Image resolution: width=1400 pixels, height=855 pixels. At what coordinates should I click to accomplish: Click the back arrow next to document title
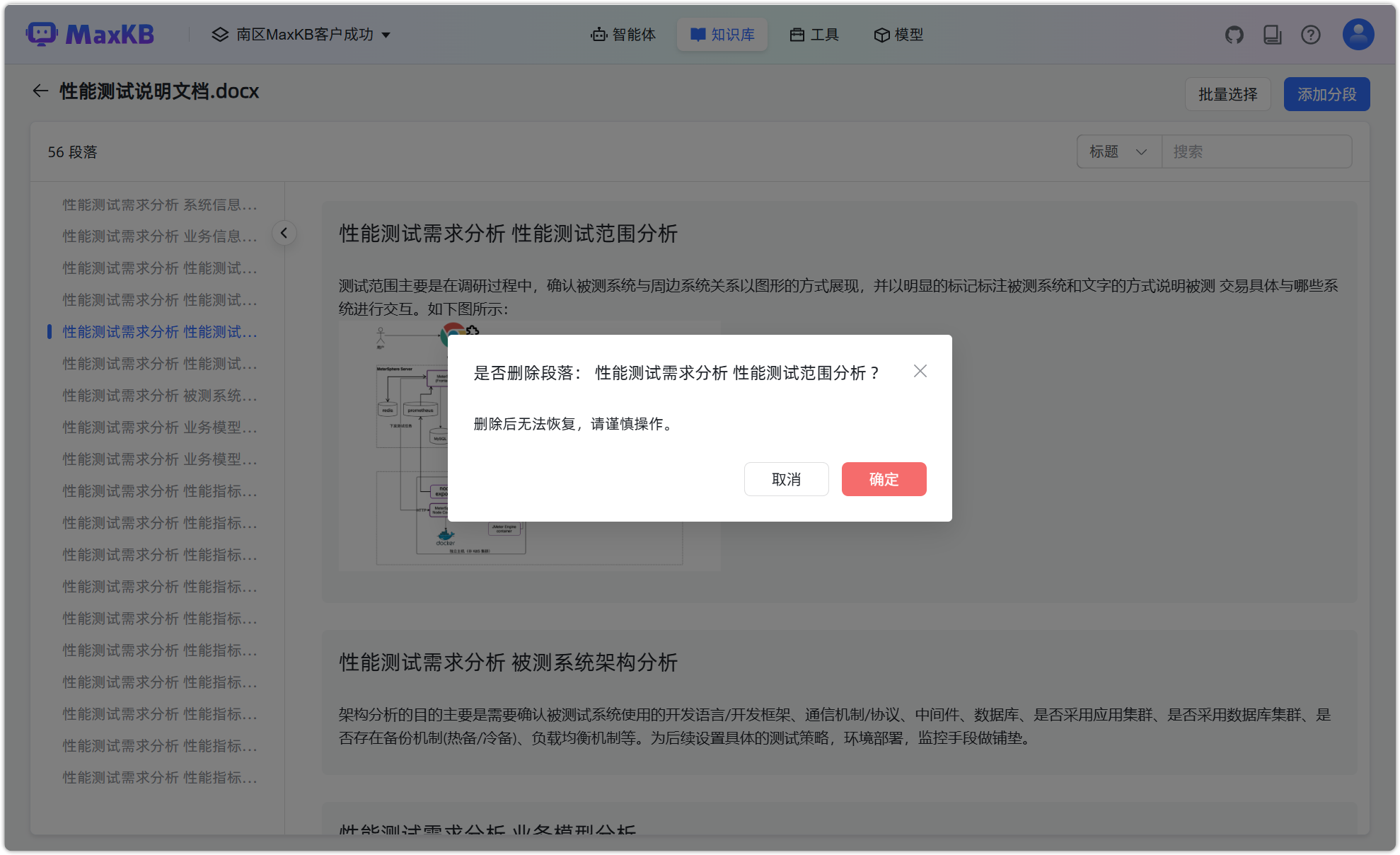[40, 91]
